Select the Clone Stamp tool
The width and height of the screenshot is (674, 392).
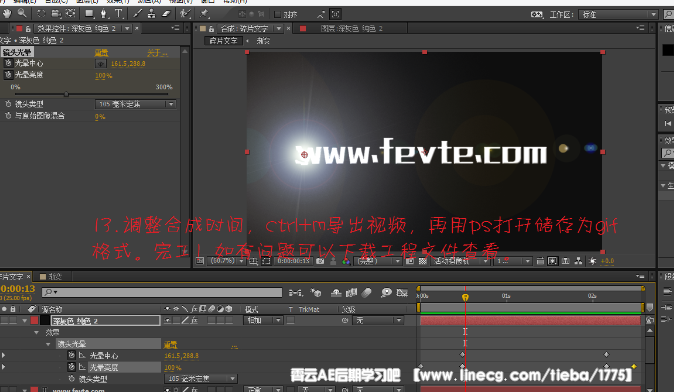click(x=151, y=14)
